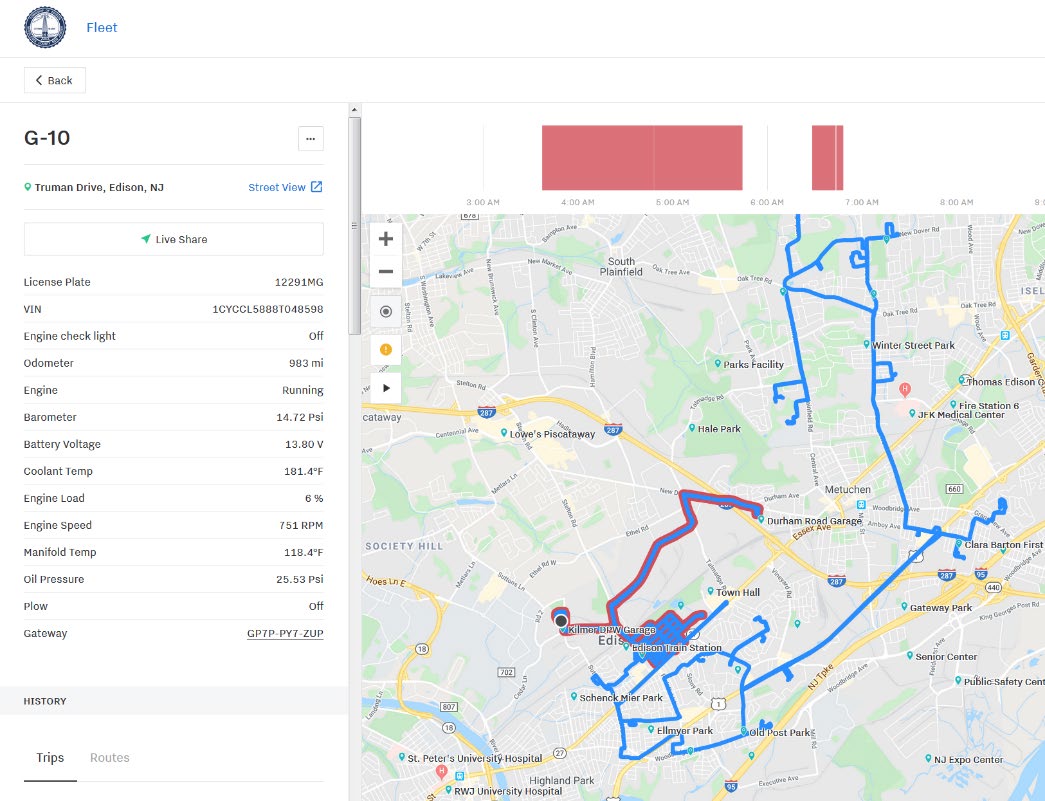Click the Truman Drive, Edison, NJ address

point(99,187)
